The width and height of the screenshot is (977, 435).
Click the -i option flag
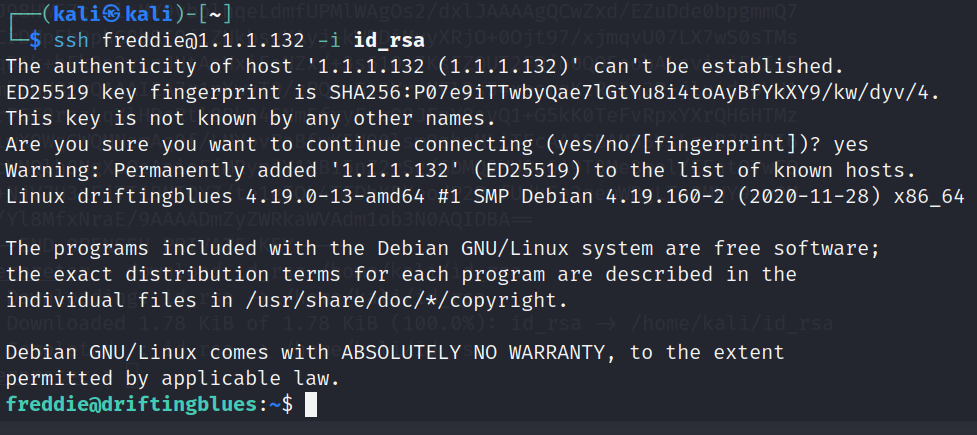pos(328,41)
